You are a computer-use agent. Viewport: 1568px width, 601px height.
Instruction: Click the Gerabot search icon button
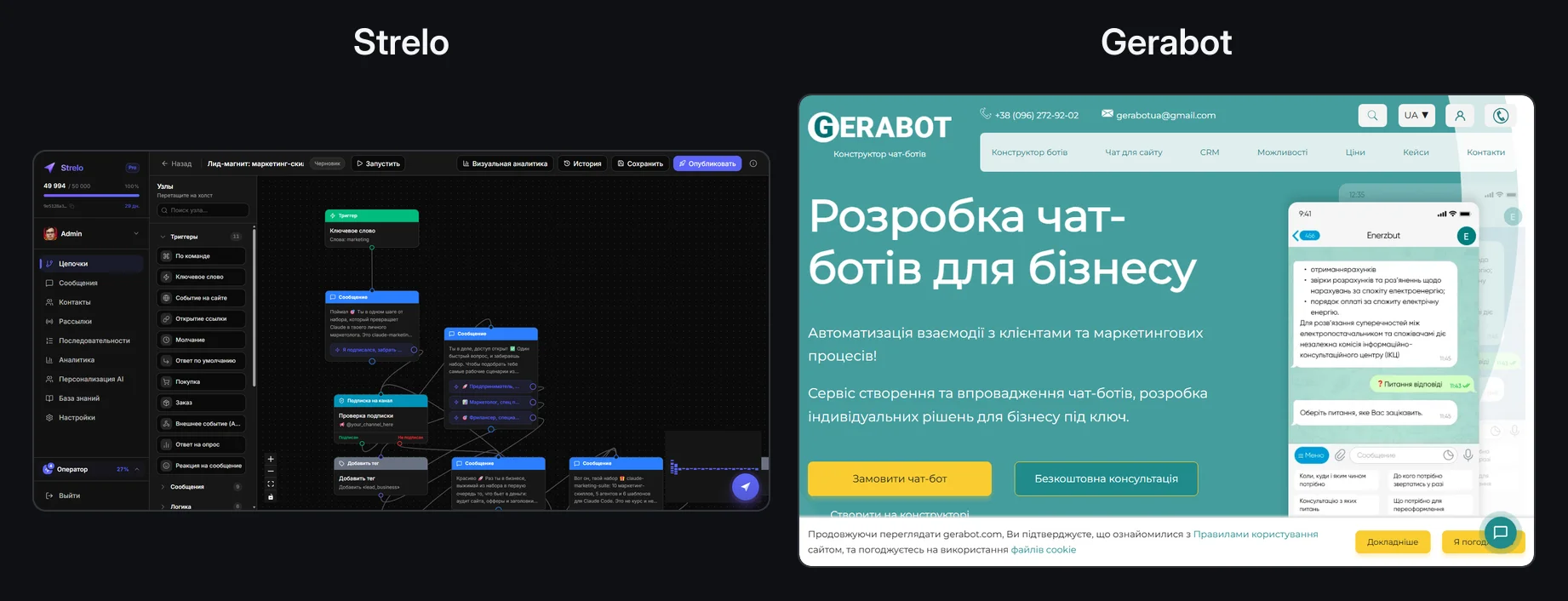[x=1372, y=115]
